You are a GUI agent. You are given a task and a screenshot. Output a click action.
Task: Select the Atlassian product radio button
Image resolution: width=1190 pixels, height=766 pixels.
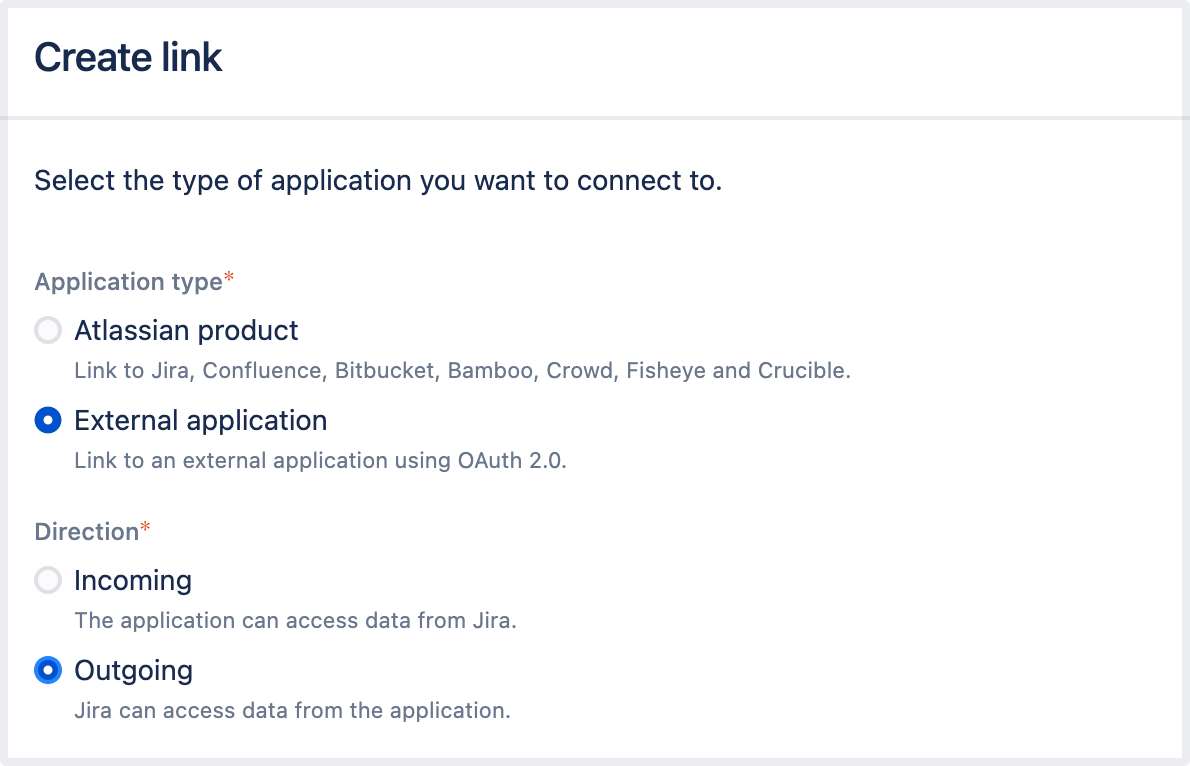(48, 330)
